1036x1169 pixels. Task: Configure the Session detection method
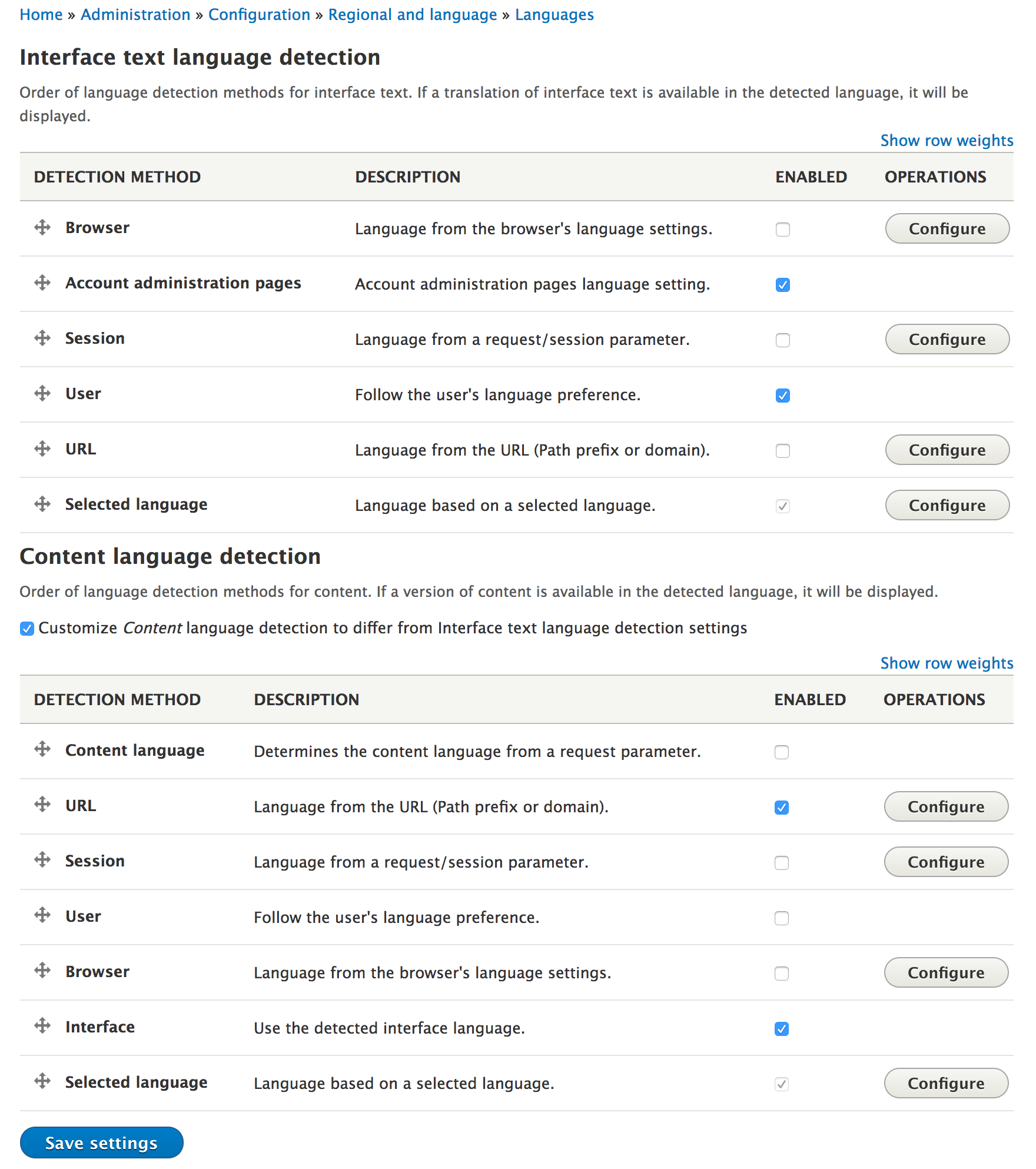click(x=947, y=339)
